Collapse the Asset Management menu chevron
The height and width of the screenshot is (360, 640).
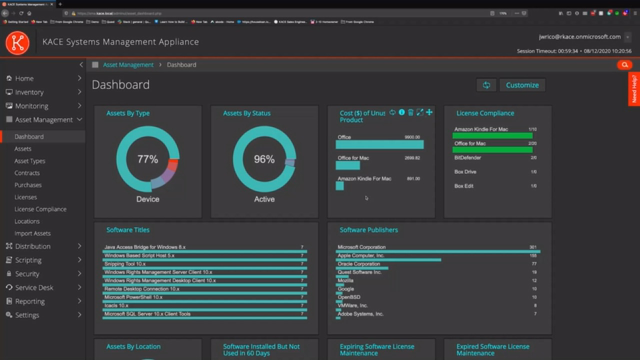(x=79, y=119)
